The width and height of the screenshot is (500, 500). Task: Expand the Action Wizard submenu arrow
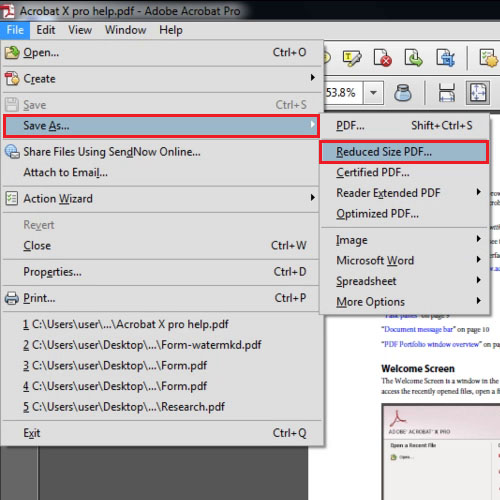pyautogui.click(x=312, y=197)
